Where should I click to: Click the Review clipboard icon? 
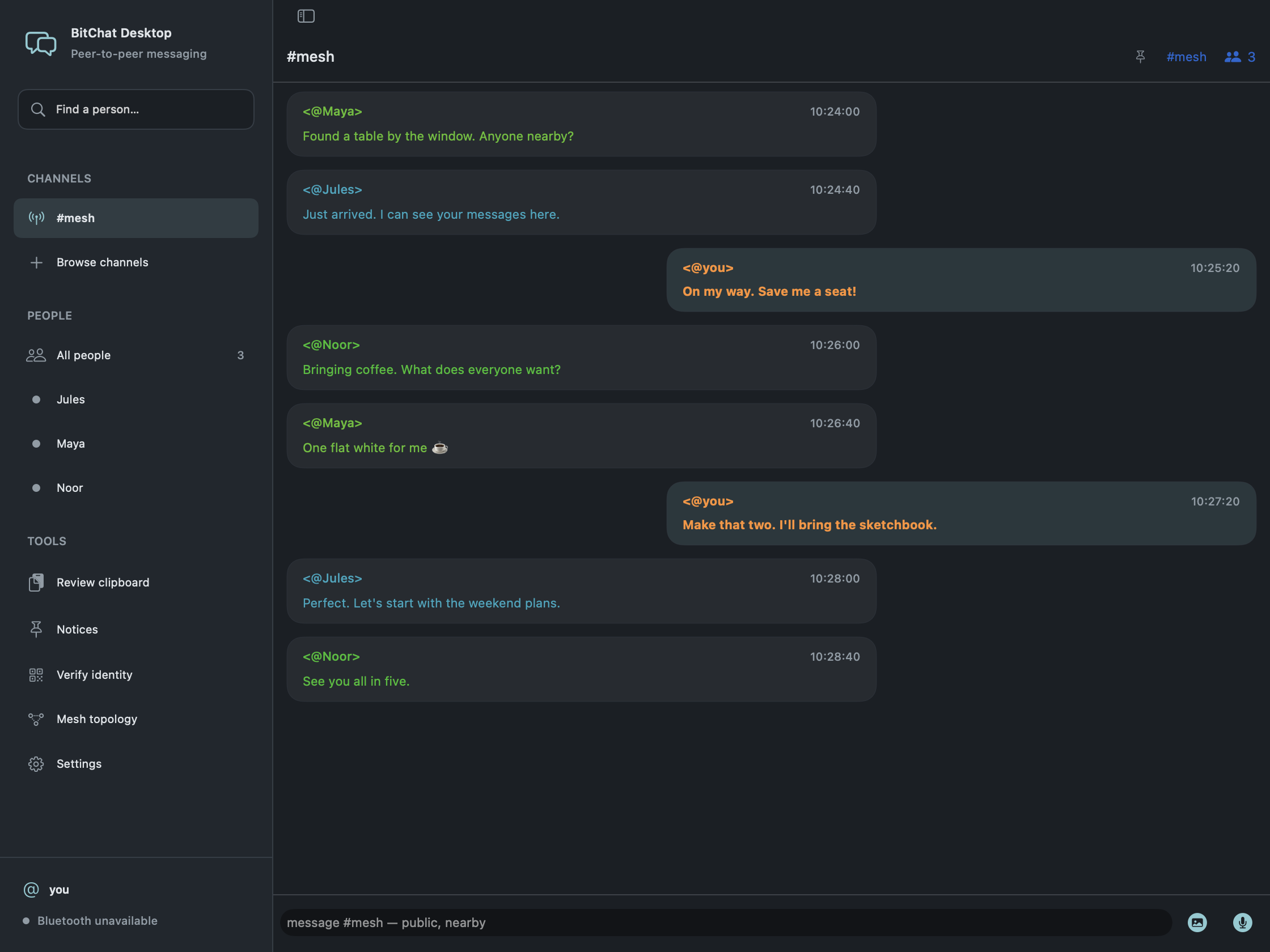click(36, 583)
